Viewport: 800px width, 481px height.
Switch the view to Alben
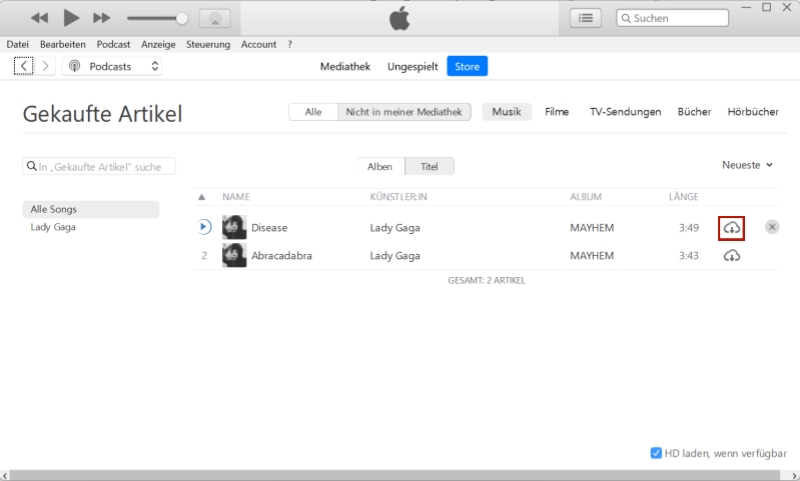pyautogui.click(x=380, y=166)
